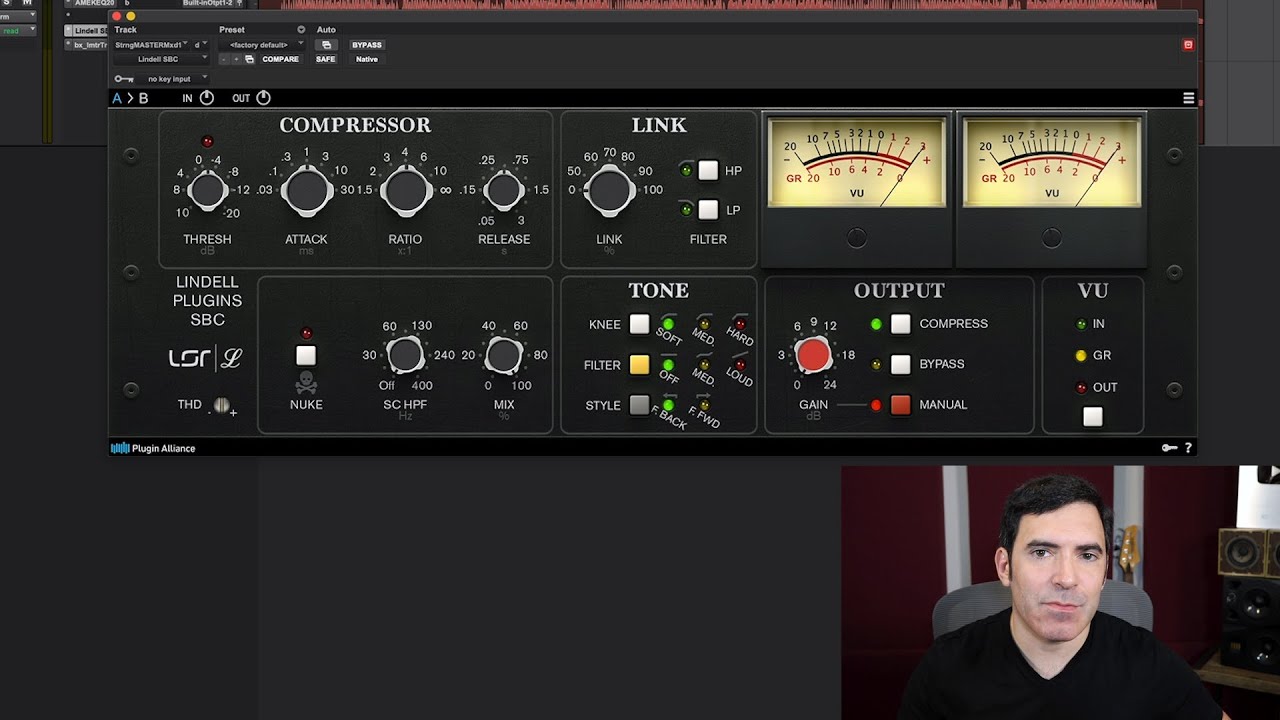The height and width of the screenshot is (720, 1280).
Task: Click the left VU meter calibration screw
Action: point(856,238)
